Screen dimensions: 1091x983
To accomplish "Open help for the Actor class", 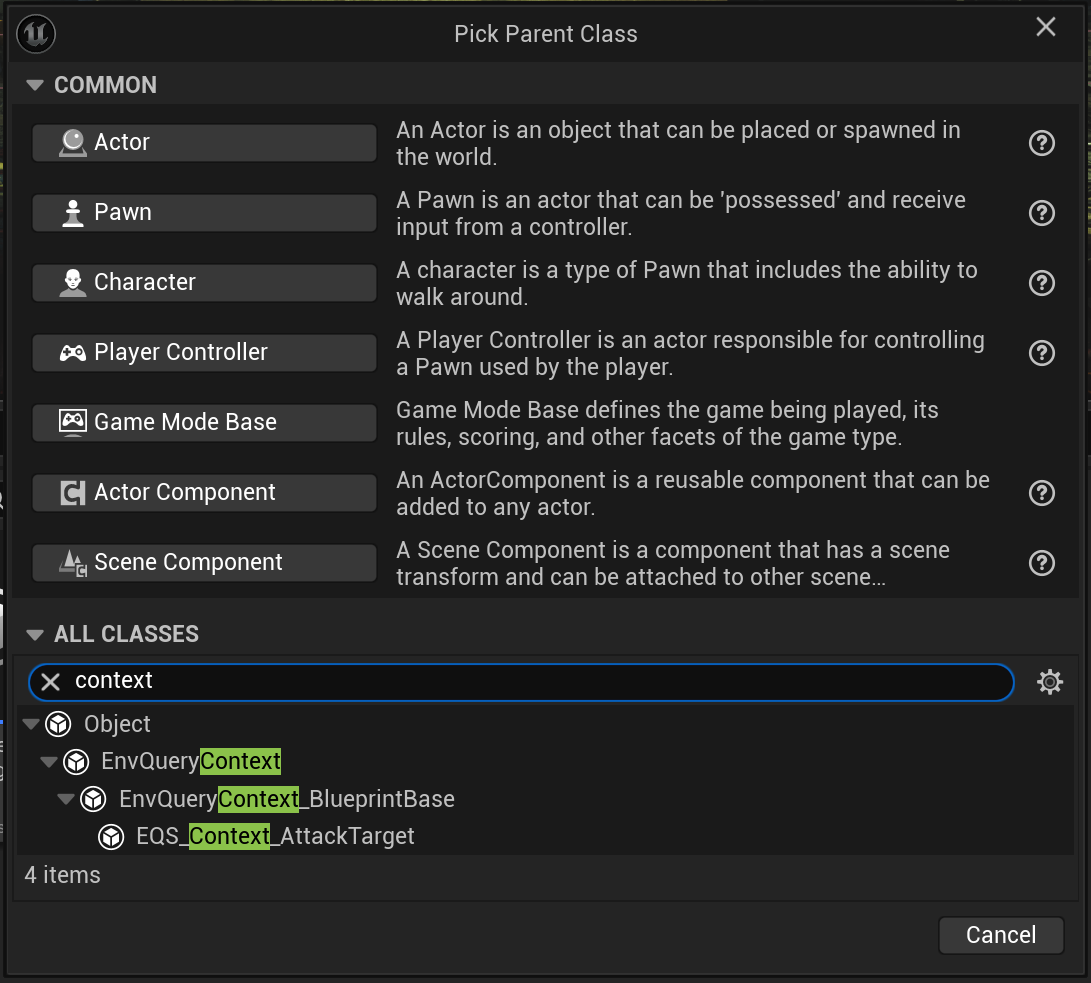I will [1042, 143].
